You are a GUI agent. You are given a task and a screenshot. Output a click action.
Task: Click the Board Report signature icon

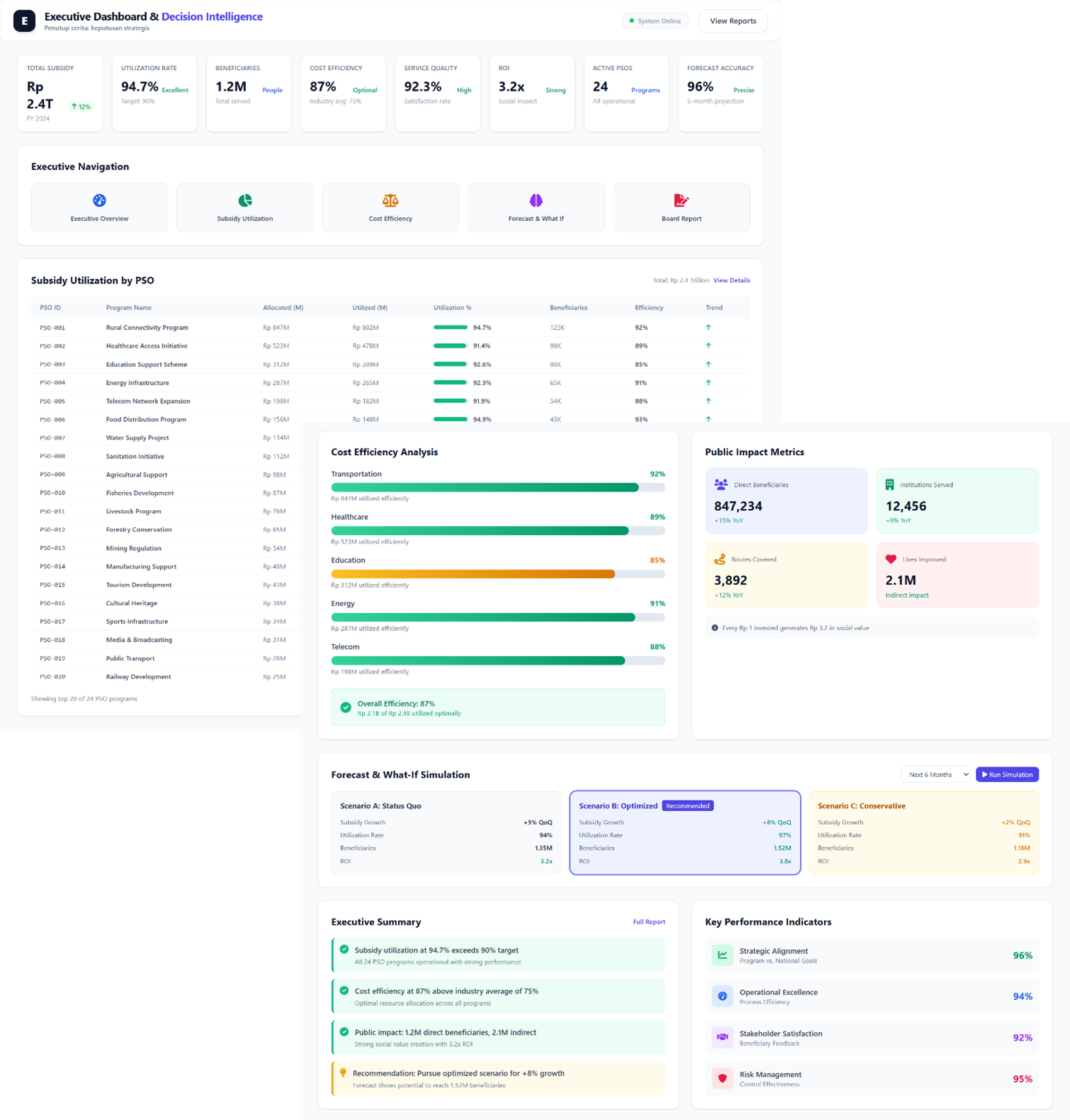point(681,200)
